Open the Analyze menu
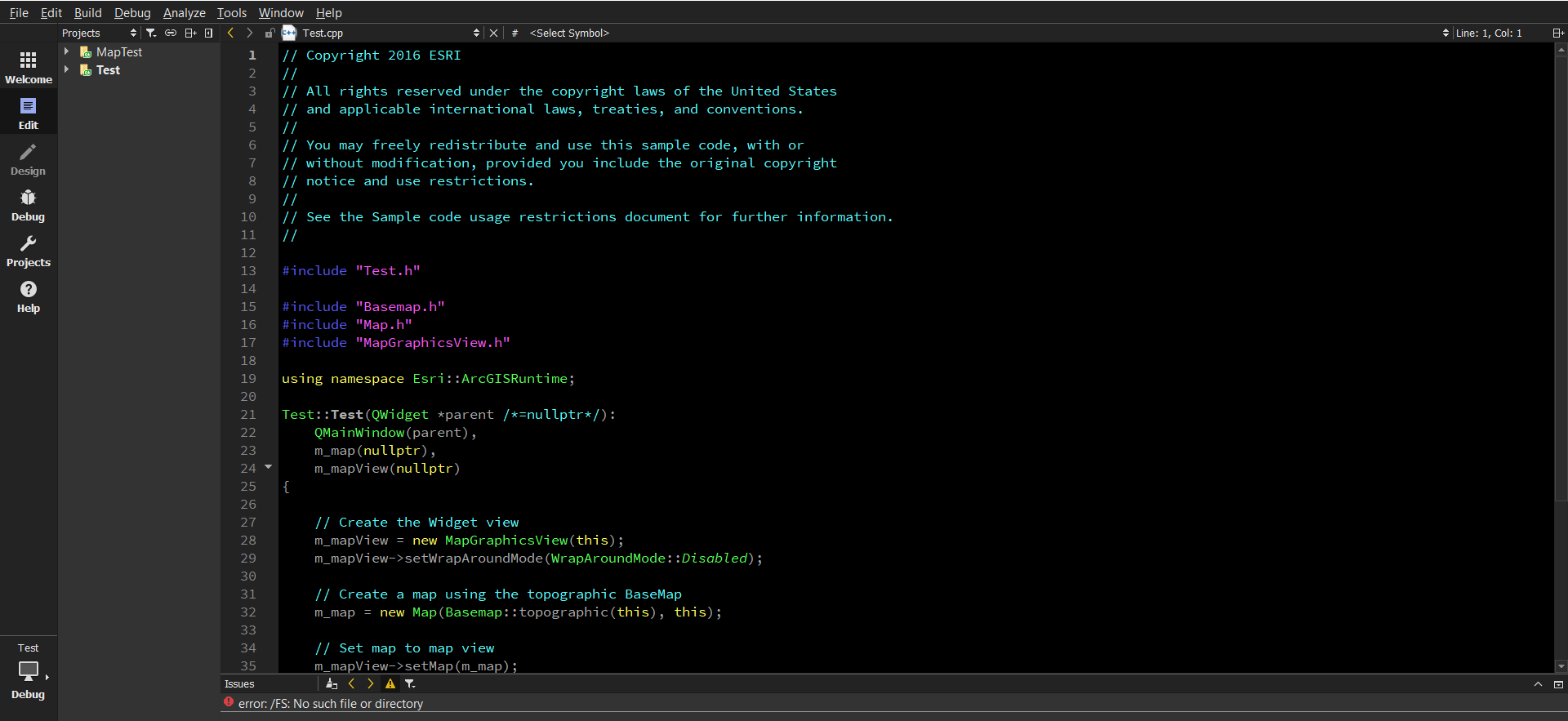1568x721 pixels. [x=185, y=12]
